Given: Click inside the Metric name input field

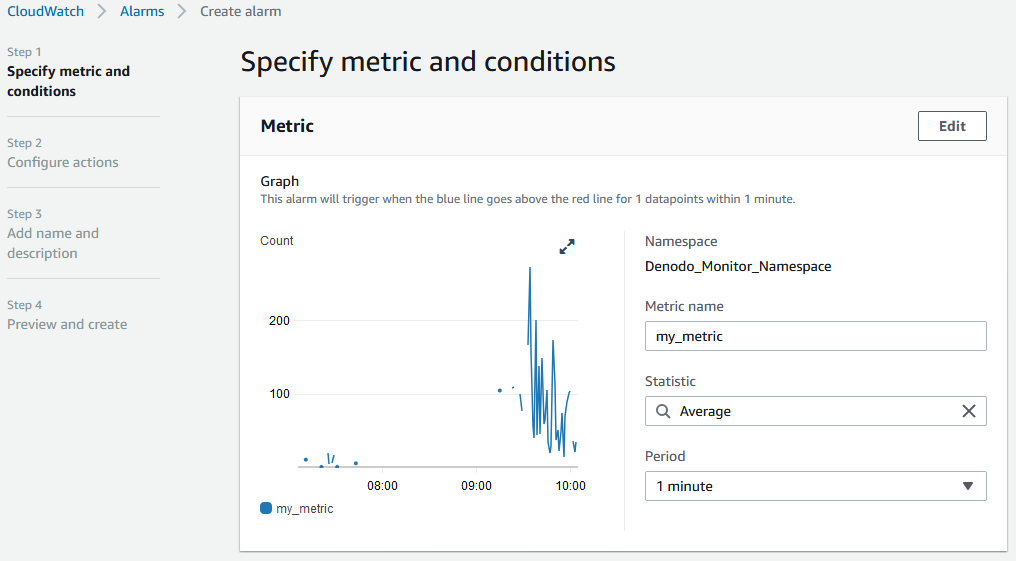Looking at the screenshot, I should tap(816, 336).
